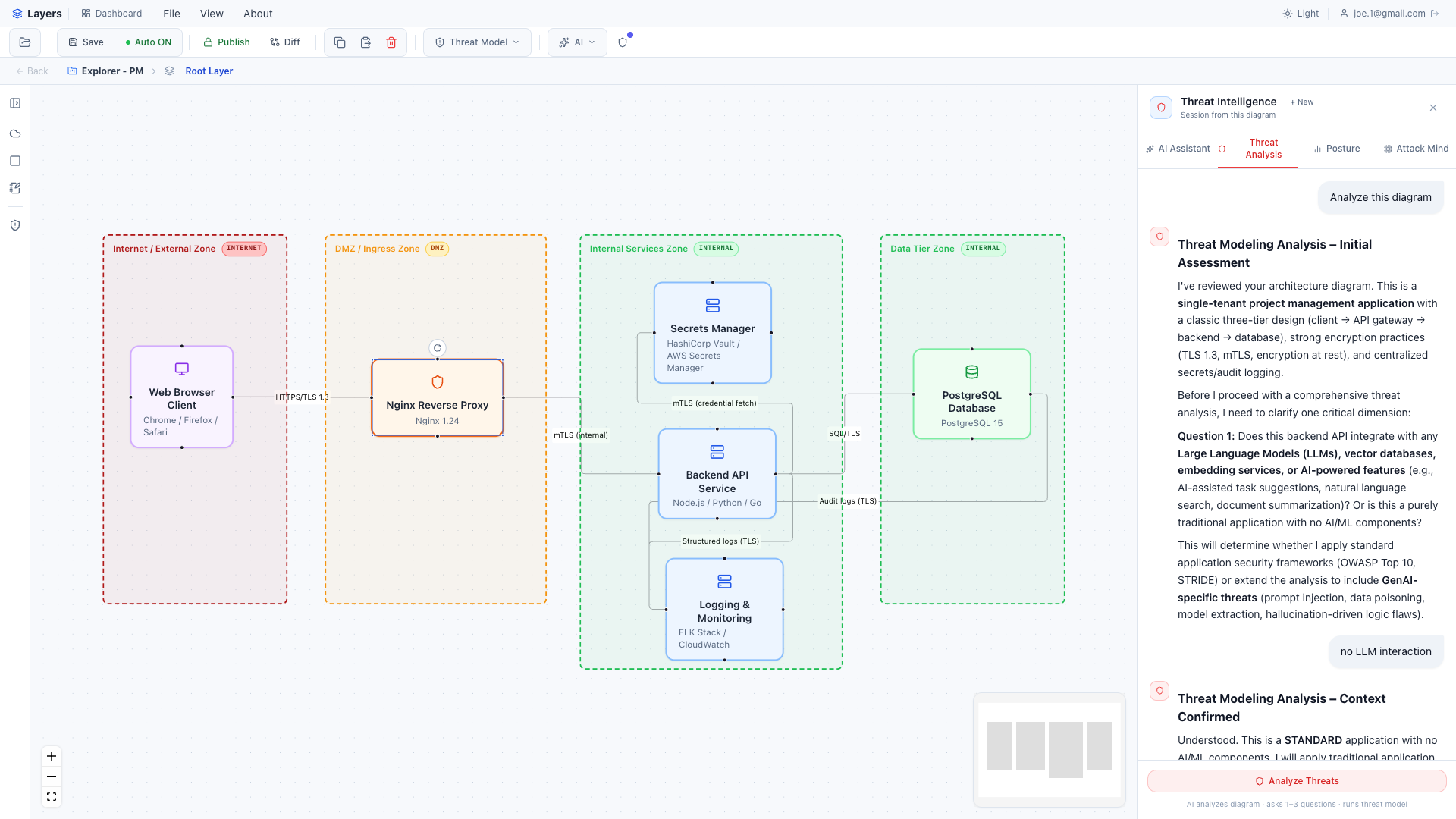1456x819 pixels.
Task: Select the Nginx Reverse Proxy node
Action: [x=438, y=397]
